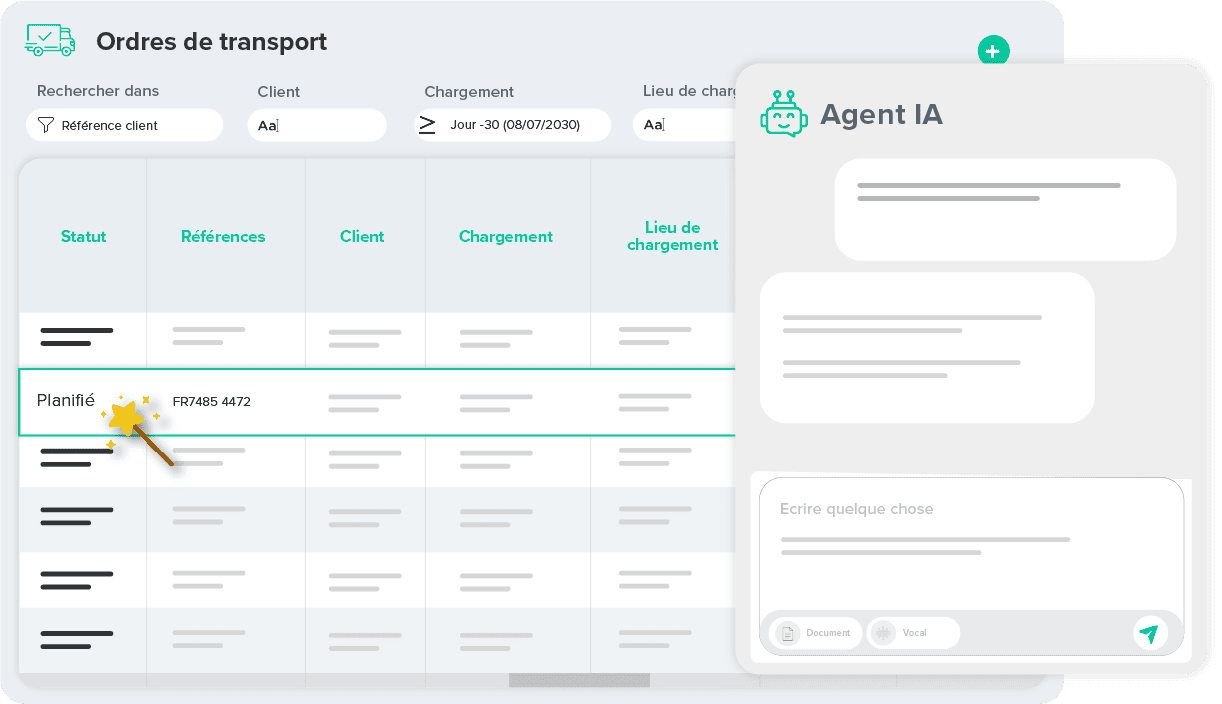
Task: Click the funnel filter icon in Référence client field
Action: pyautogui.click(x=47, y=124)
